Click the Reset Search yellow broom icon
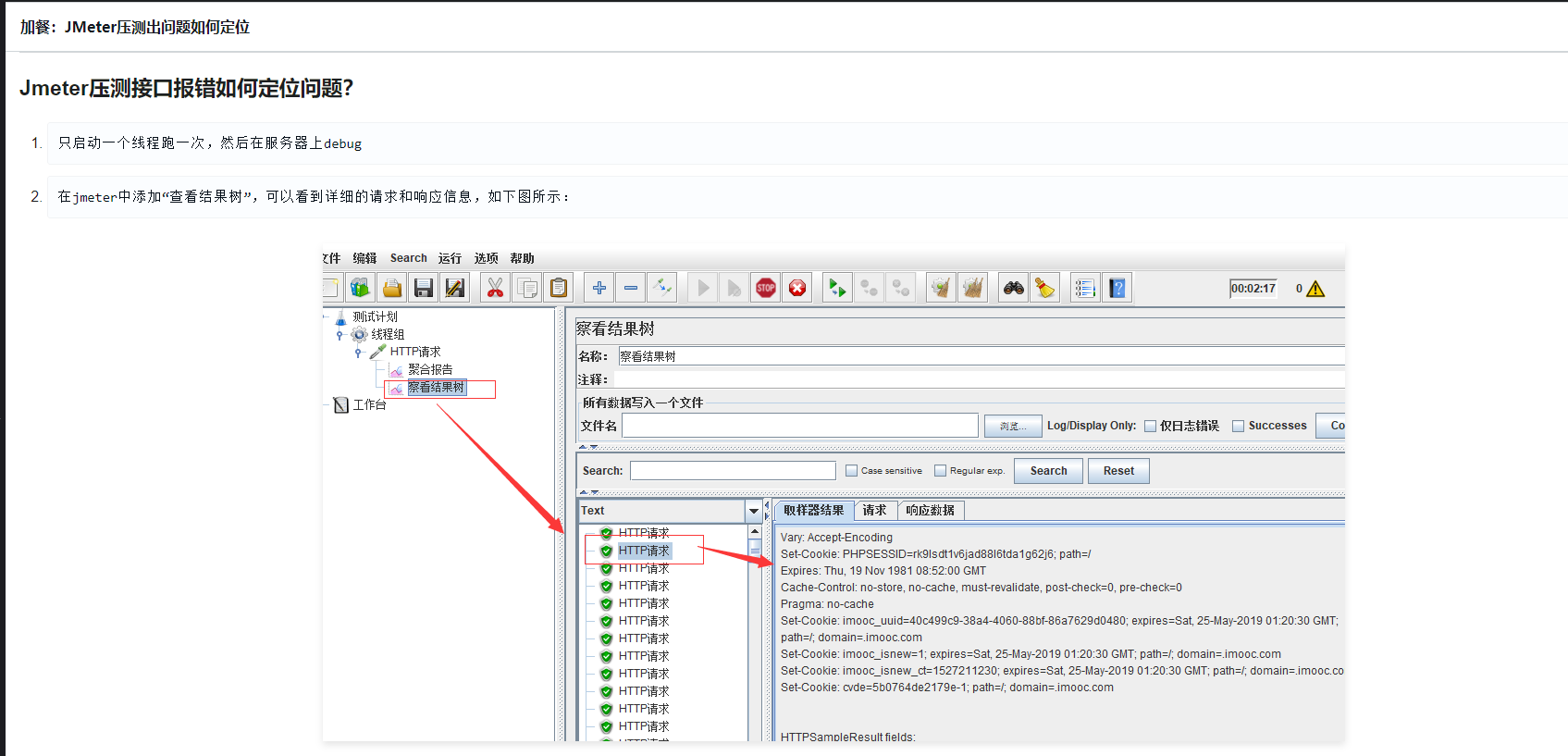 tap(1045, 288)
